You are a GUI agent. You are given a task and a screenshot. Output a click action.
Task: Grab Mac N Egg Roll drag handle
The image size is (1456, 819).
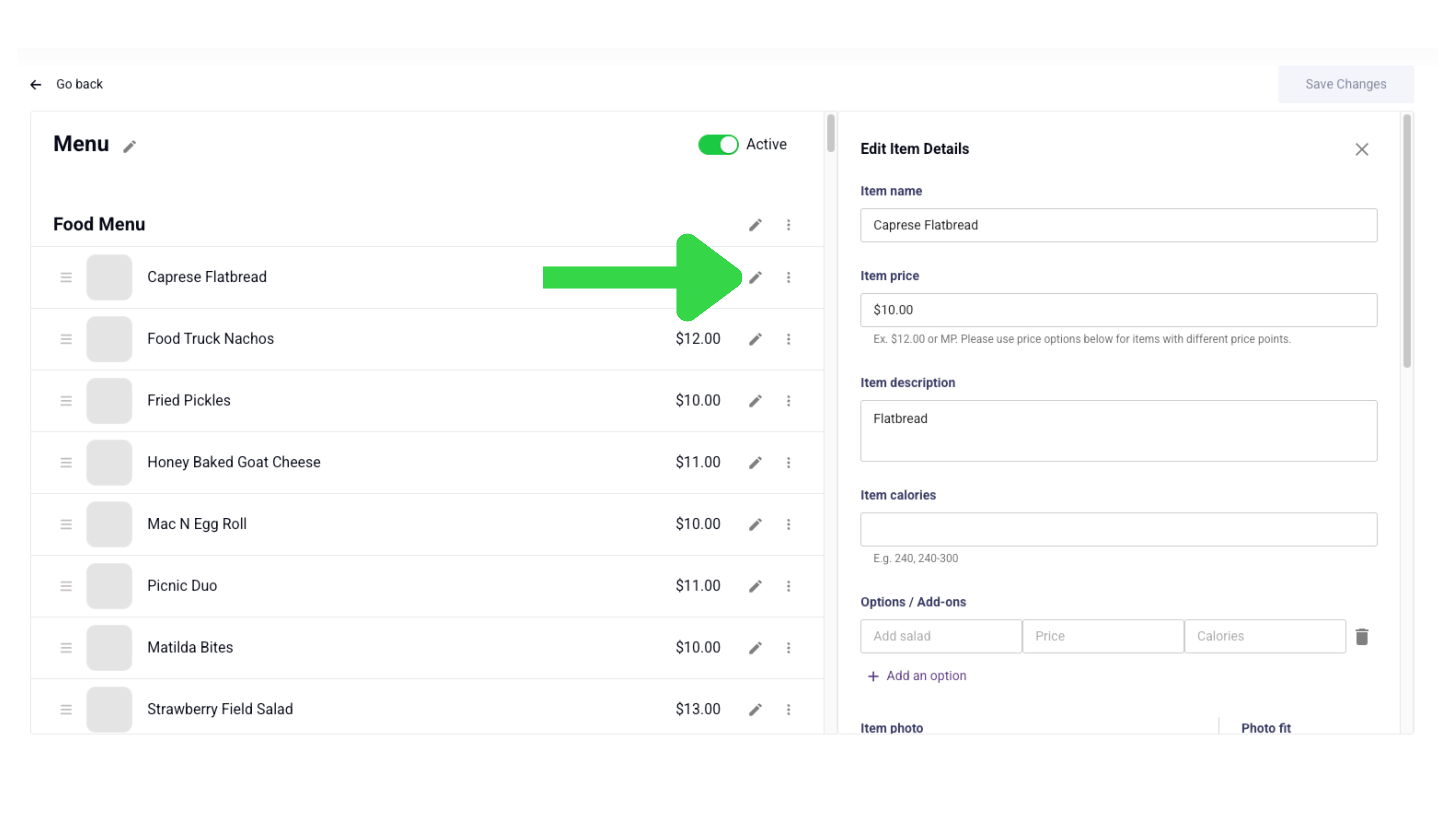(66, 524)
